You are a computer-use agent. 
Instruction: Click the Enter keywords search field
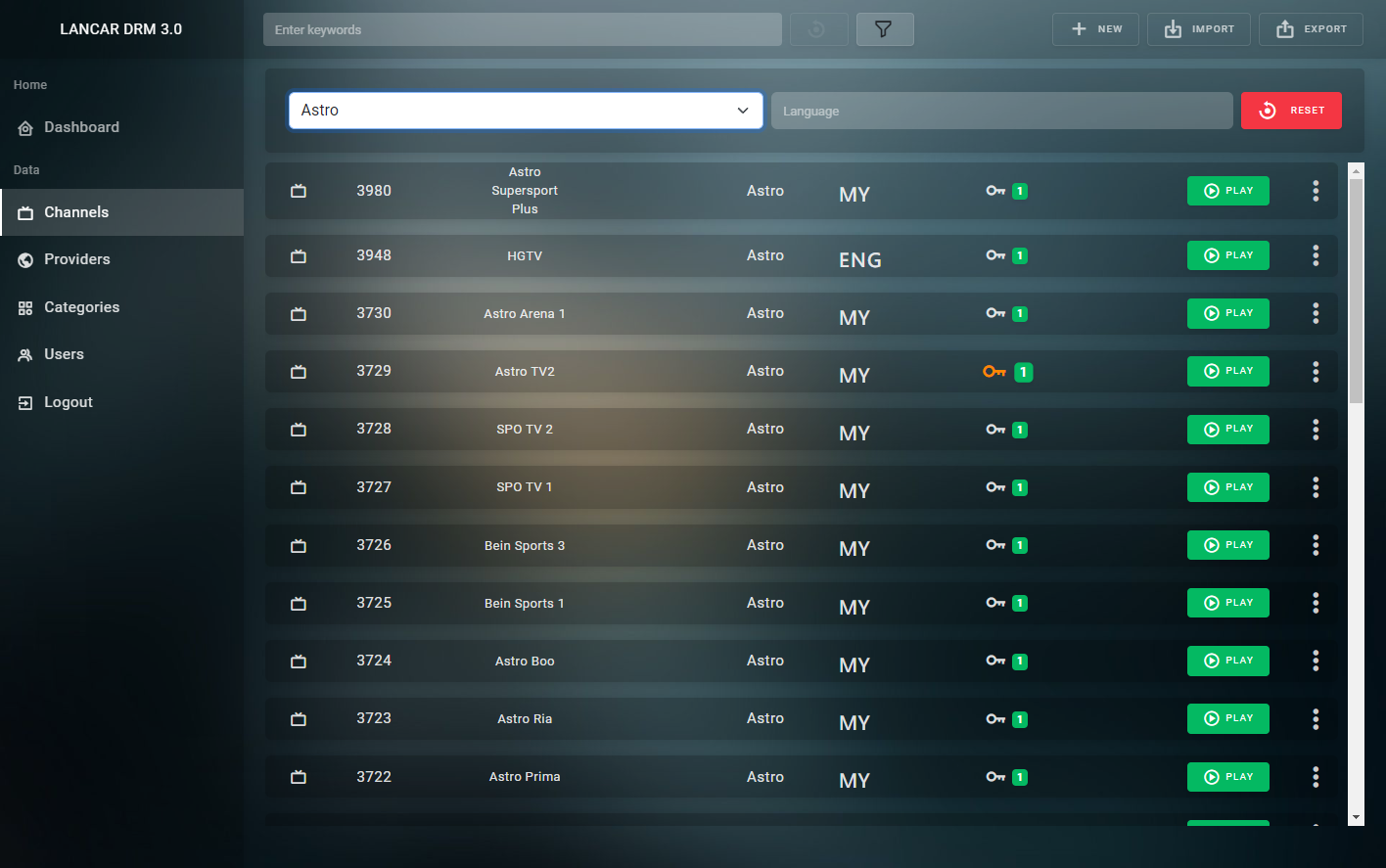[523, 29]
